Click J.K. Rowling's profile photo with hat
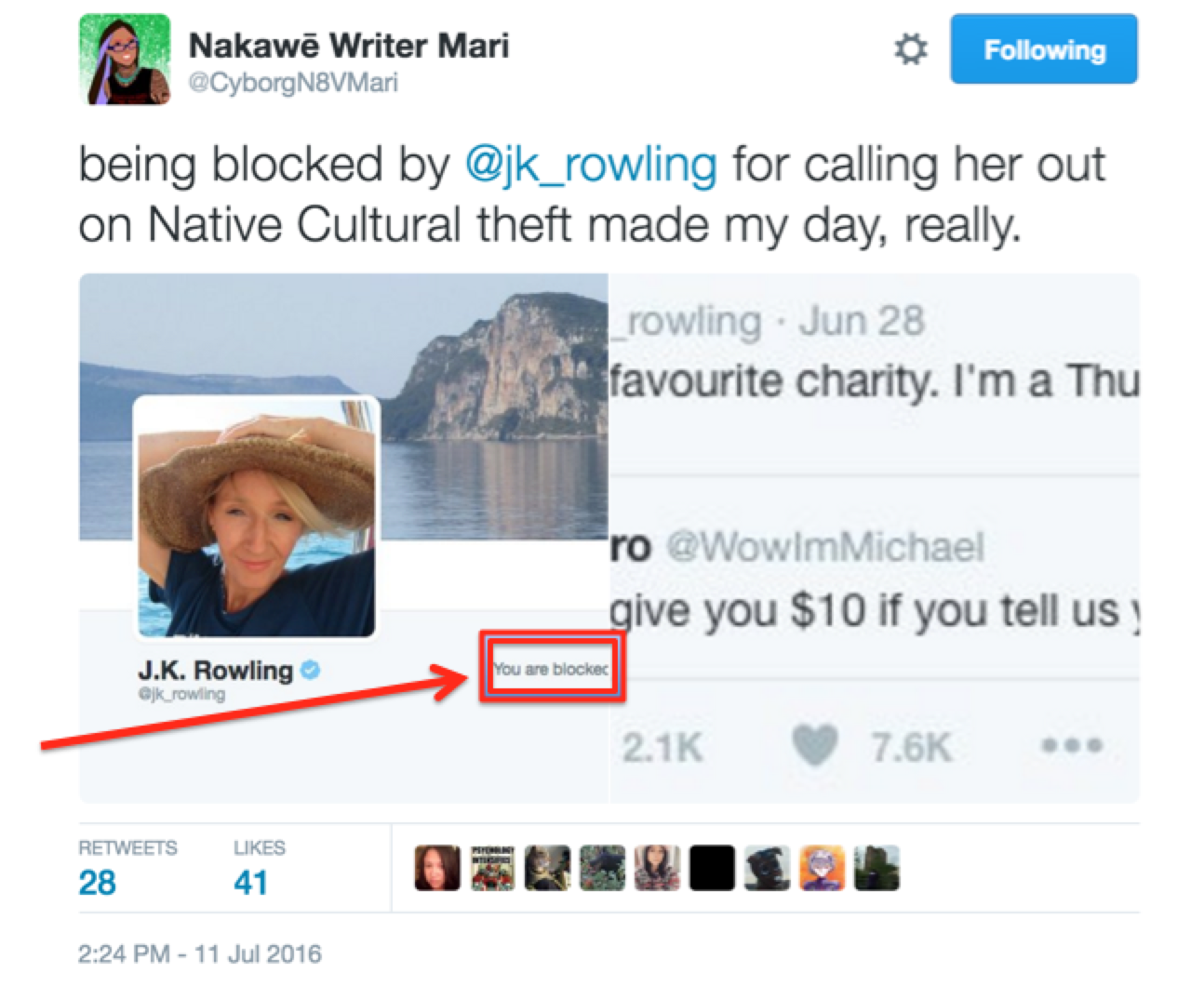 coord(257,519)
